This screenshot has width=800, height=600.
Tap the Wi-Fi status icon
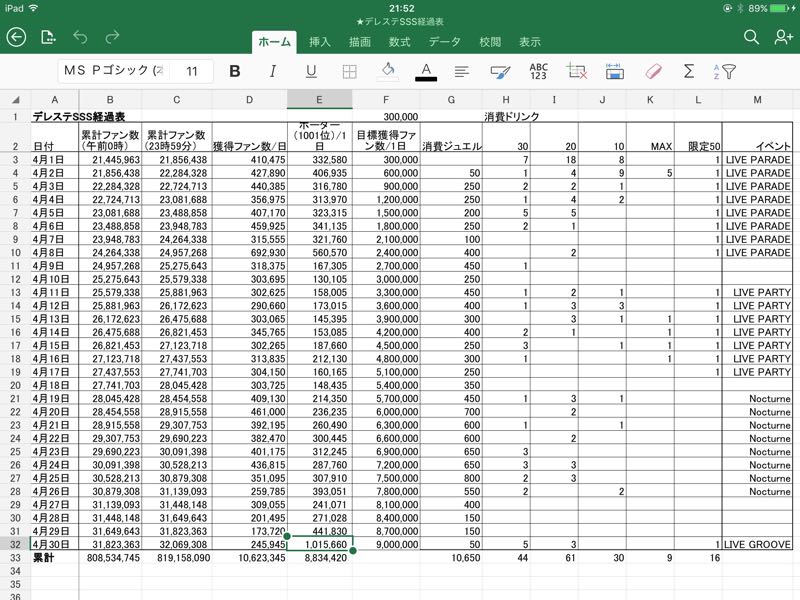coord(34,8)
